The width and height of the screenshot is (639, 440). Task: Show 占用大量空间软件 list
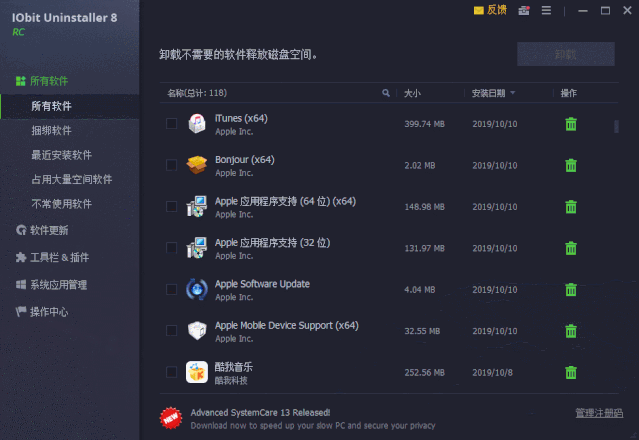70,180
